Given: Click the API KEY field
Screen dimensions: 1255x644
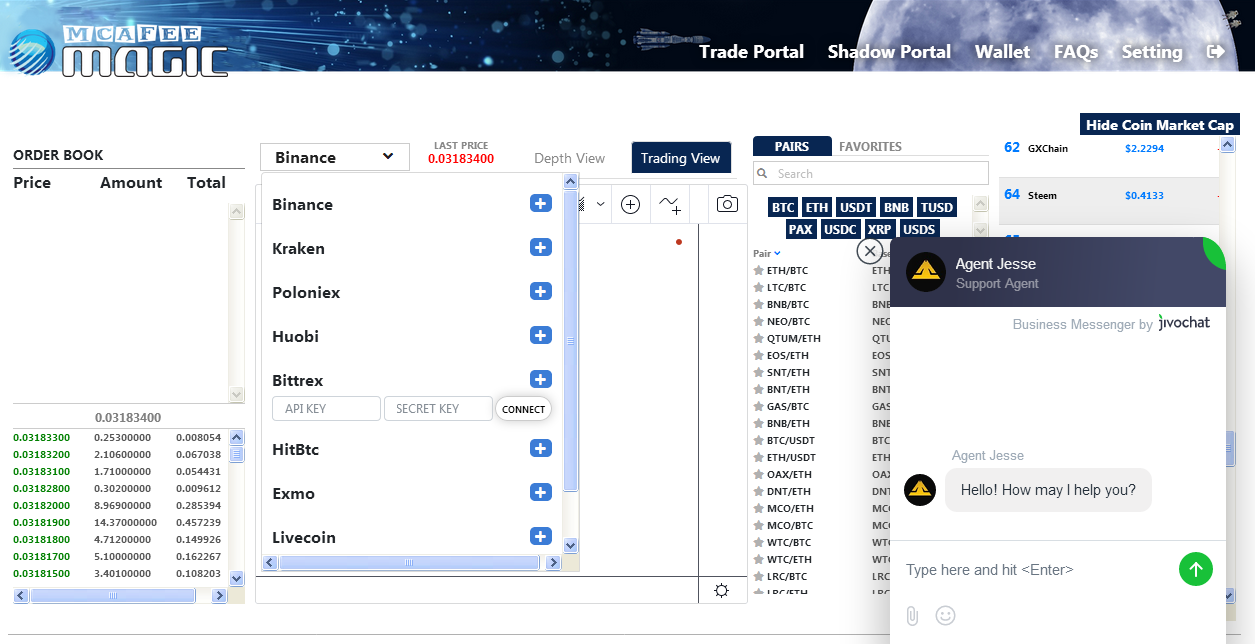Looking at the screenshot, I should 326,409.
